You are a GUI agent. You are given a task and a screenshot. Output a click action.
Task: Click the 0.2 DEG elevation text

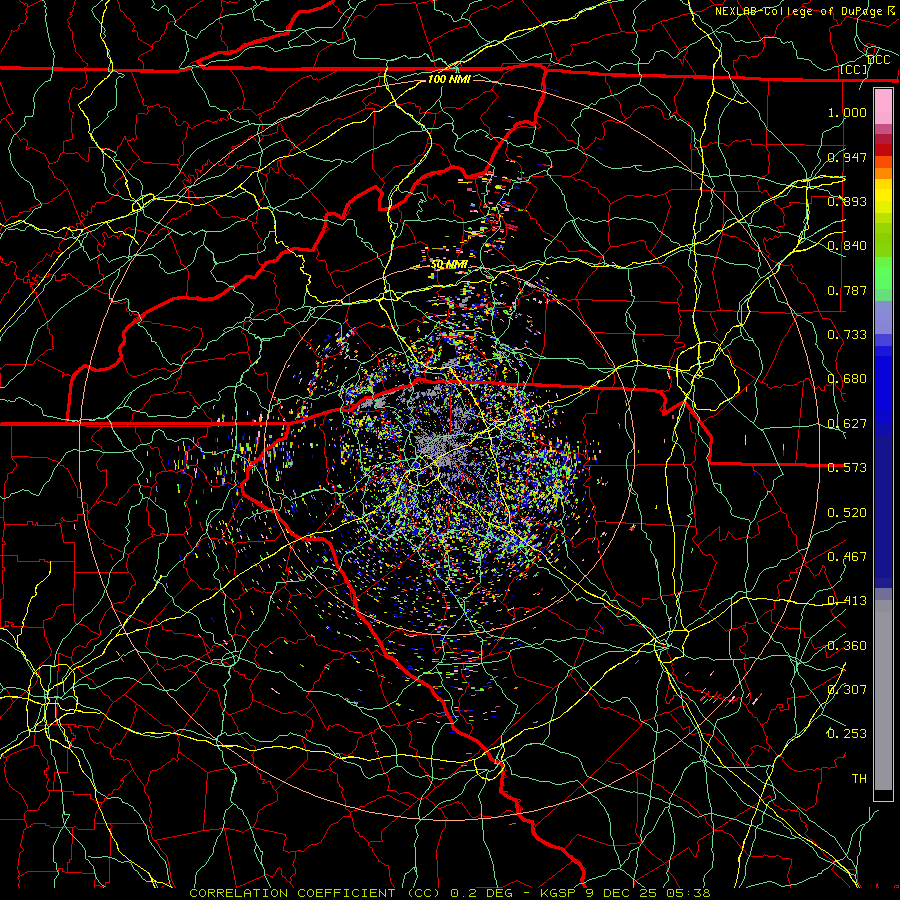[481, 893]
